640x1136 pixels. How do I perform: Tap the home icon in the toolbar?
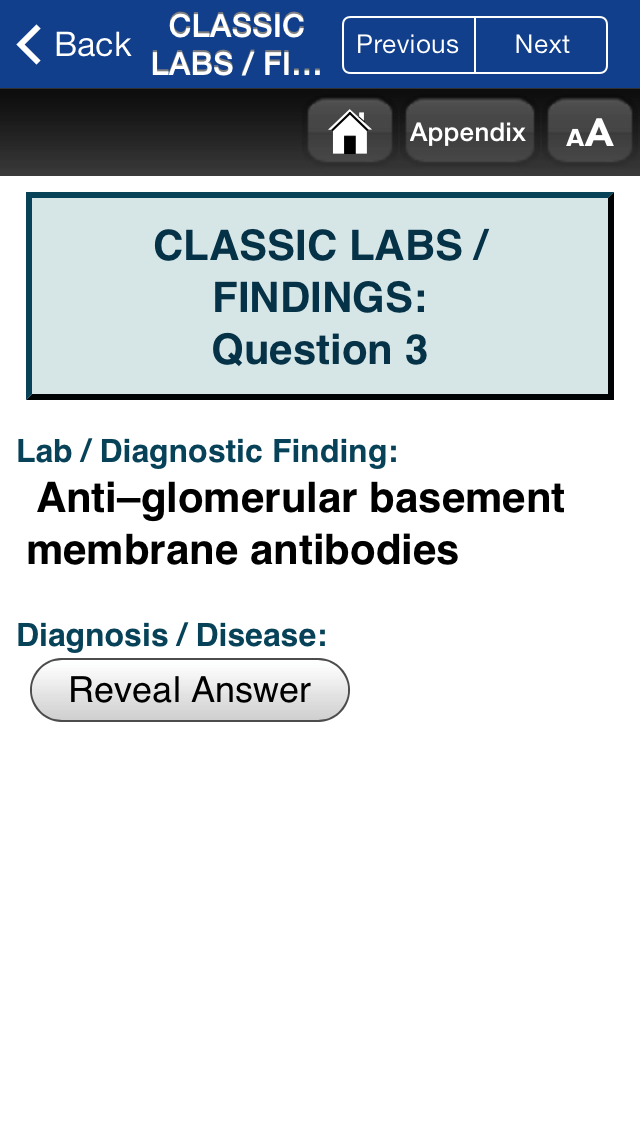click(349, 131)
